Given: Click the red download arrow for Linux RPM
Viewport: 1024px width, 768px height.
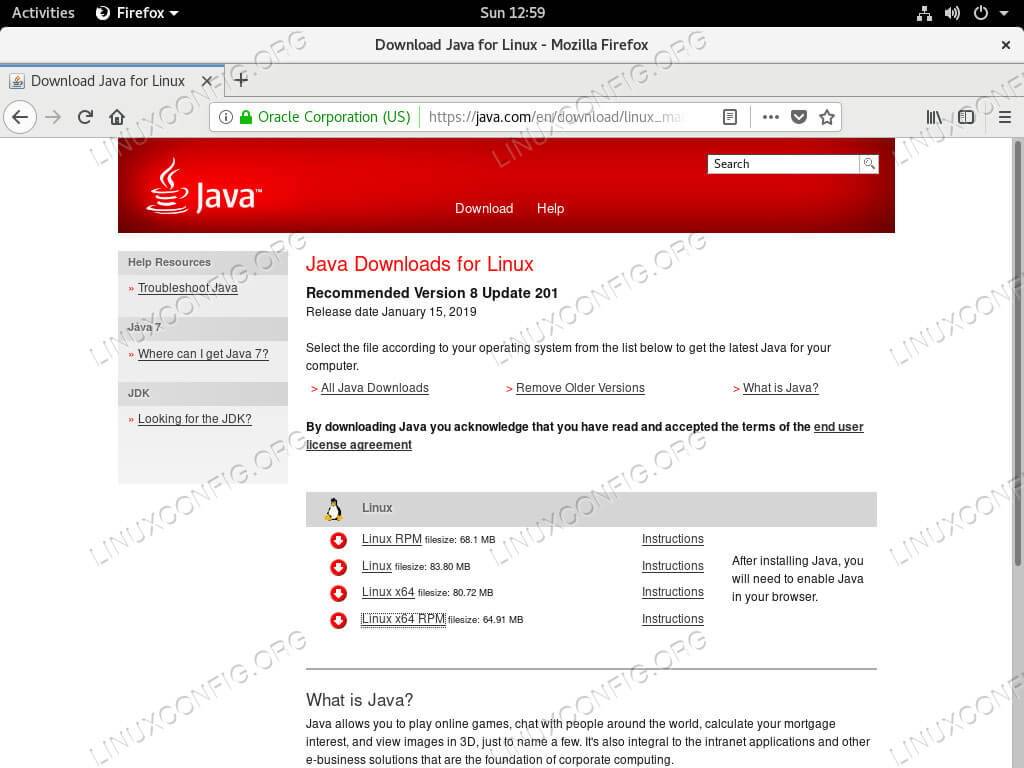Looking at the screenshot, I should [x=338, y=540].
